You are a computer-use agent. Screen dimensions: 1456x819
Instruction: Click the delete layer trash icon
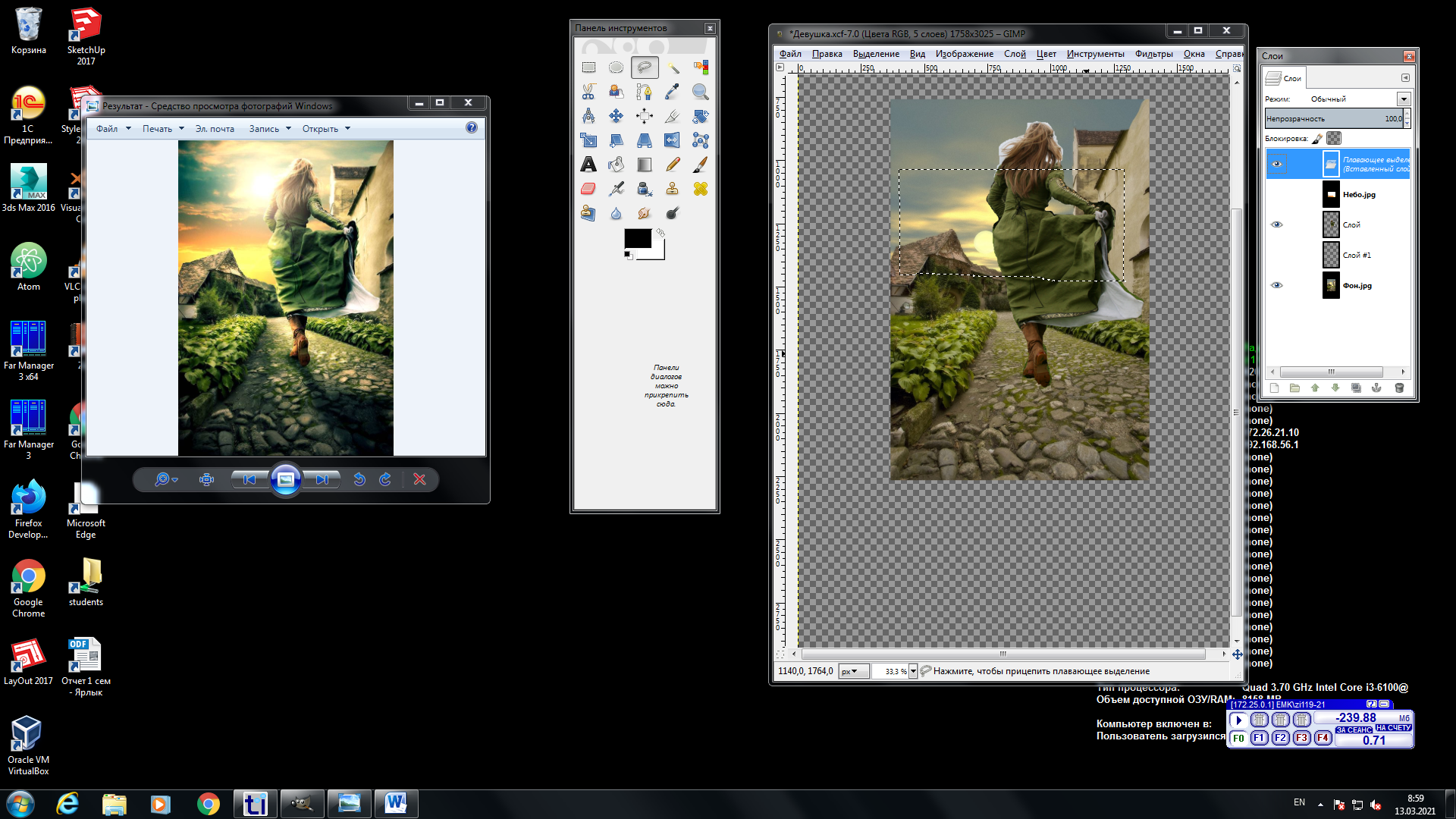pyautogui.click(x=1399, y=388)
